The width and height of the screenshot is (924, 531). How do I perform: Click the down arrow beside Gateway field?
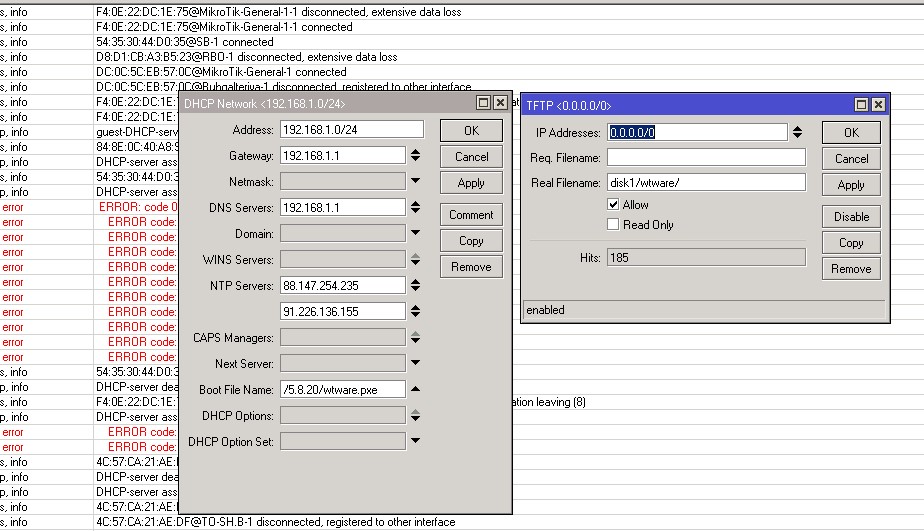[416, 160]
